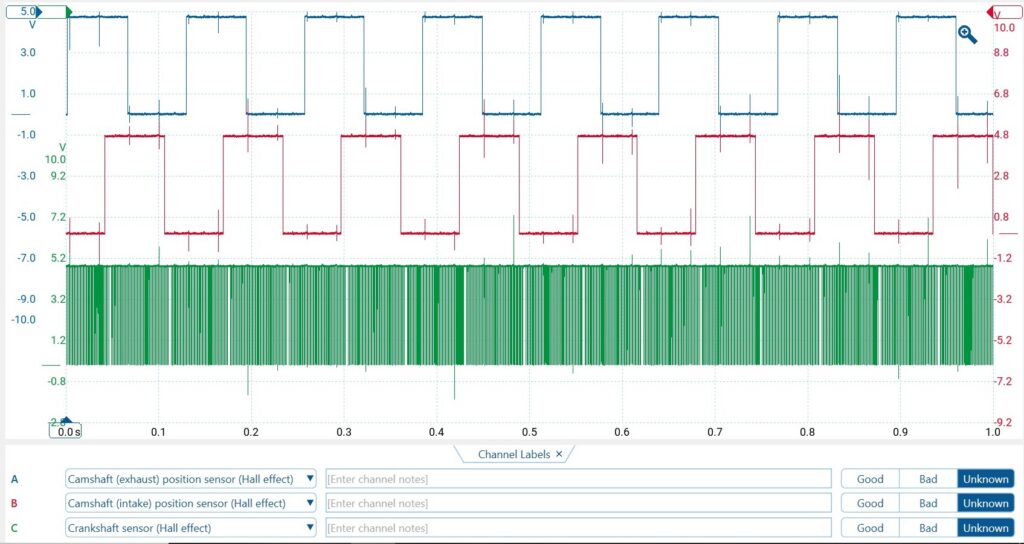
Task: Click the zoom magnifier icon on graph
Action: tap(967, 35)
